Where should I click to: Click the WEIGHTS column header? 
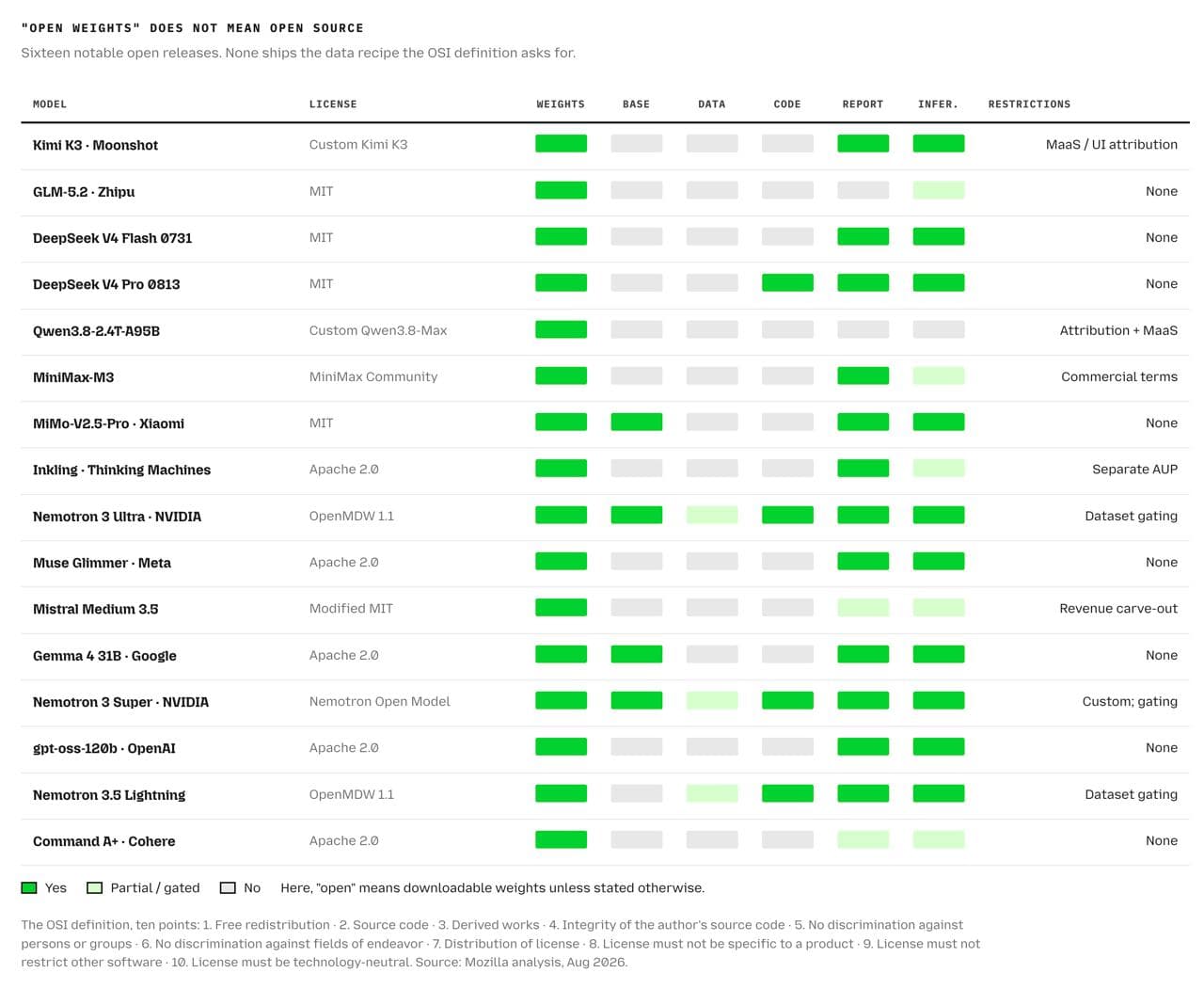561,104
